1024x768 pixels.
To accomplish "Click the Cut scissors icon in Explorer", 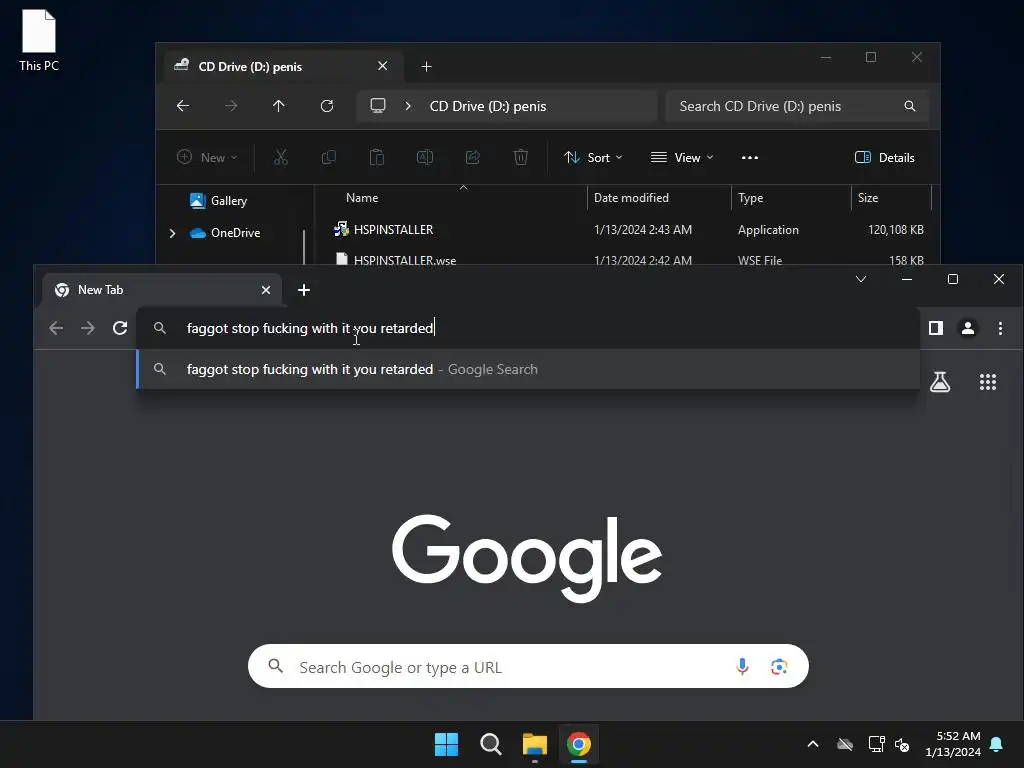I will pyautogui.click(x=281, y=157).
